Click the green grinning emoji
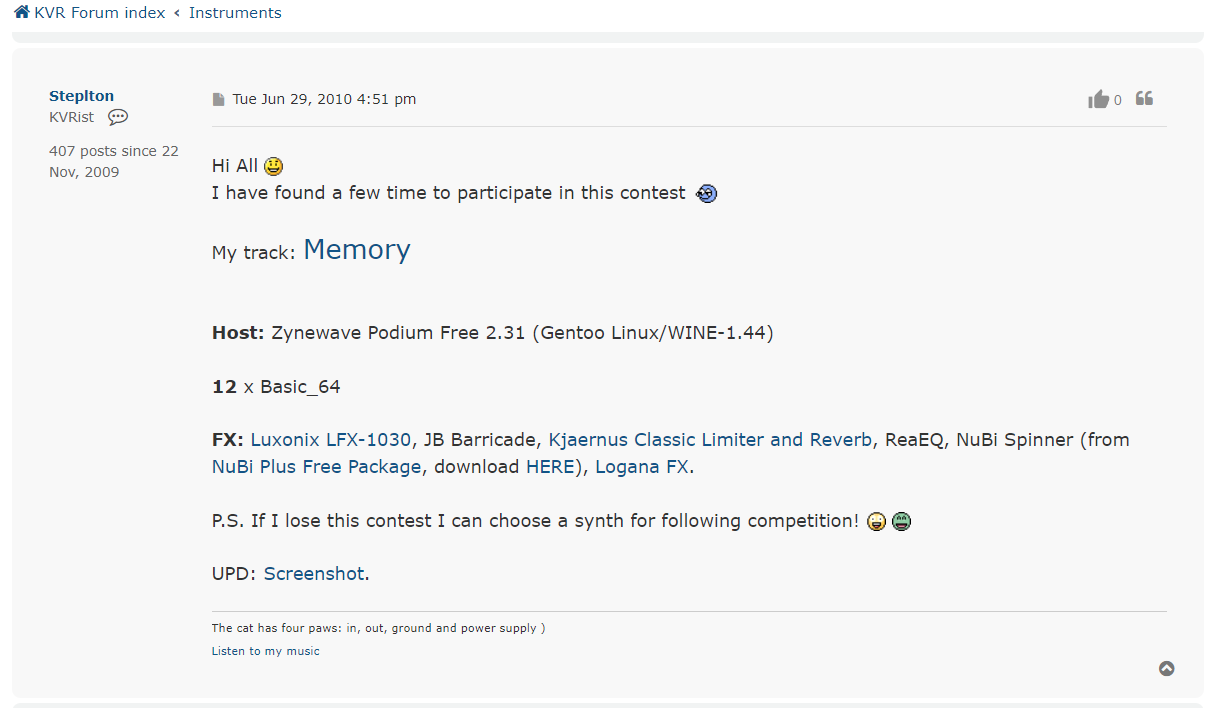This screenshot has height=708, width=1213. click(901, 521)
